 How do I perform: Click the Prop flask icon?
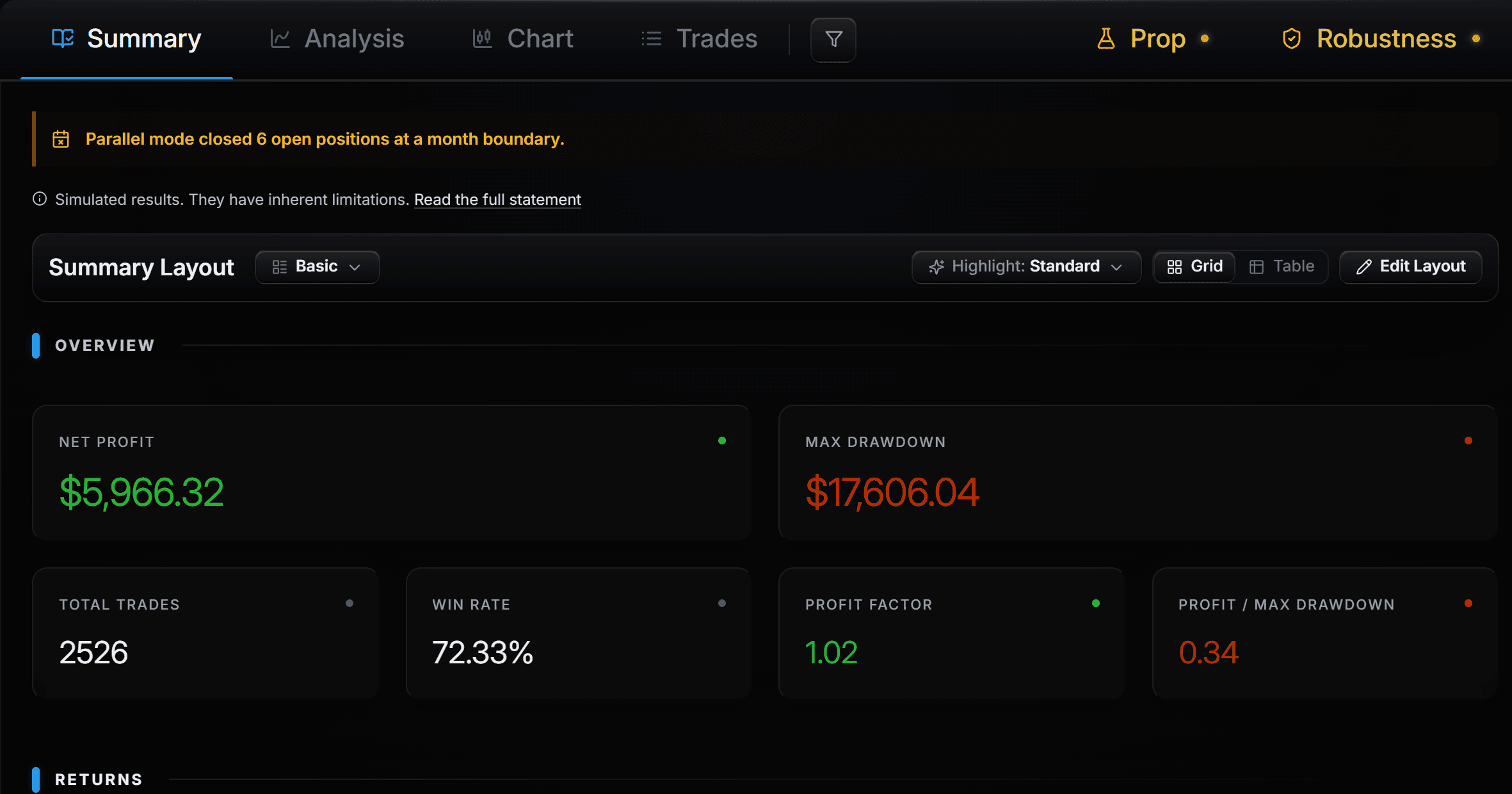[x=1106, y=39]
